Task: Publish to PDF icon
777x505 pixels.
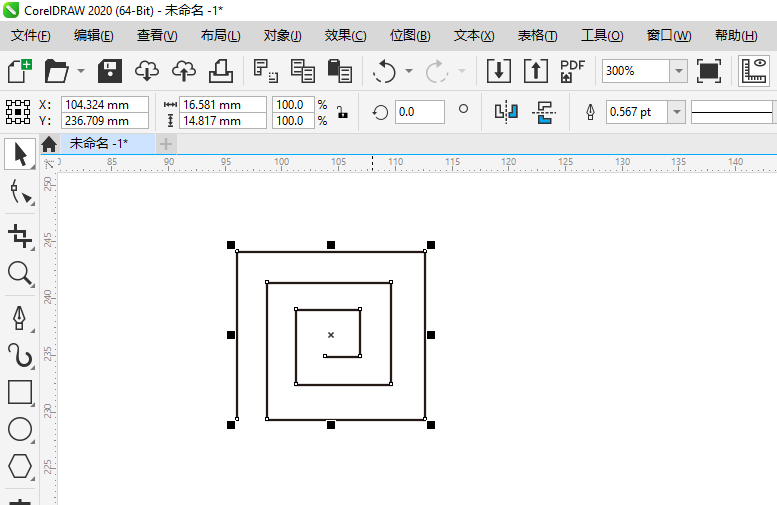Action: 572,71
